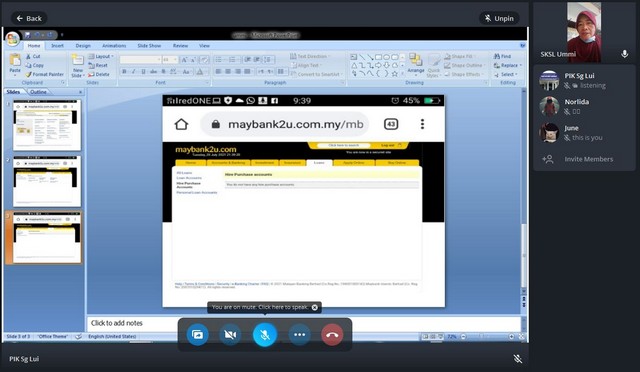Screen dimensions: 640x372
Task: Toggle Bold formatting
Action: point(124,71)
